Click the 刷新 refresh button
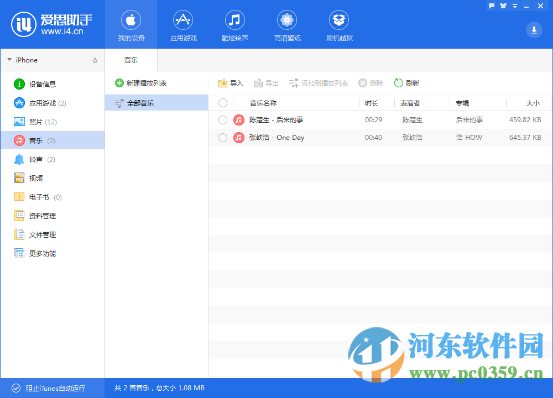 [x=406, y=83]
